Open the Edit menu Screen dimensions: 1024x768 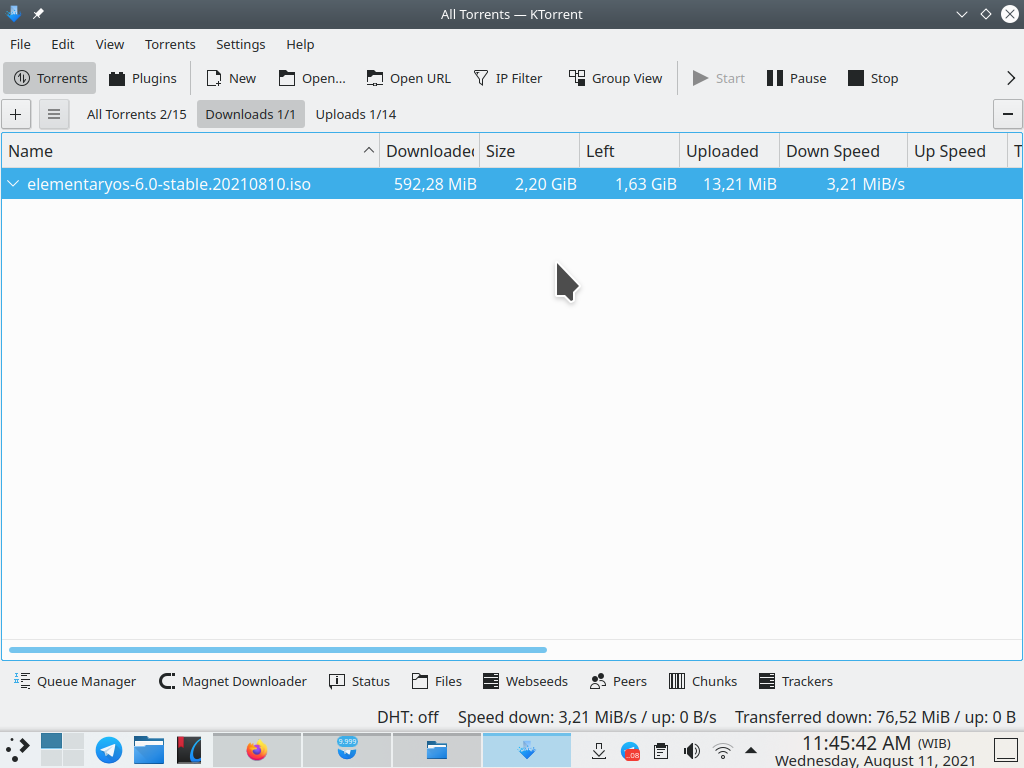tap(63, 44)
